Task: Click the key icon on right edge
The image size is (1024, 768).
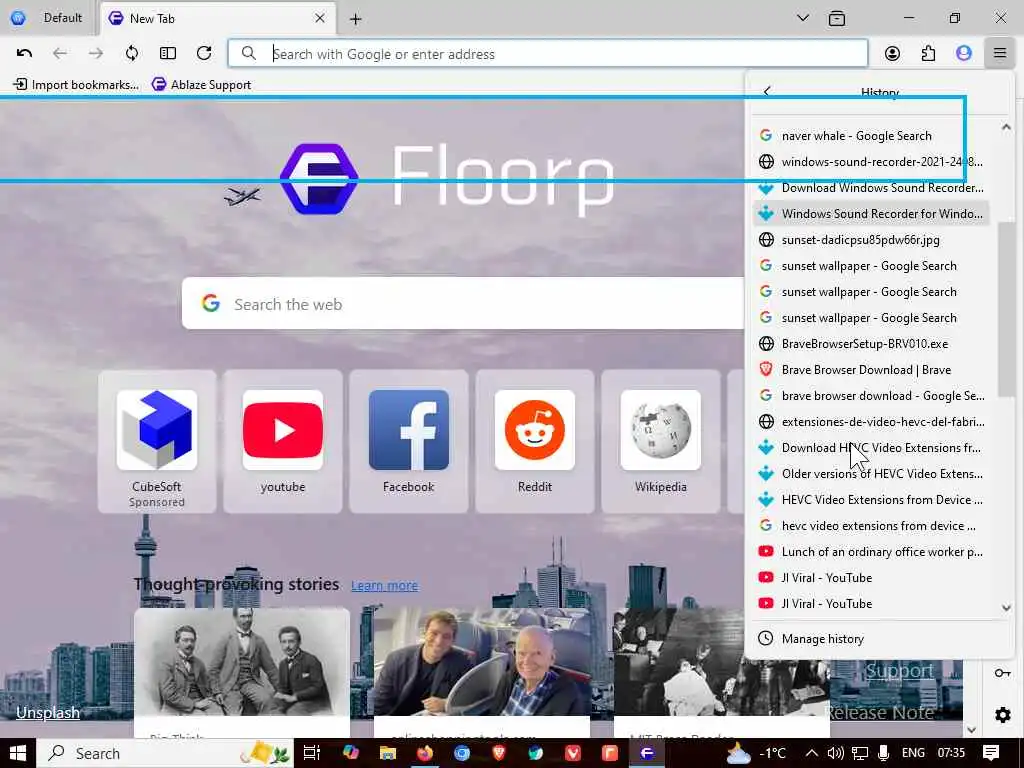Action: (1002, 673)
